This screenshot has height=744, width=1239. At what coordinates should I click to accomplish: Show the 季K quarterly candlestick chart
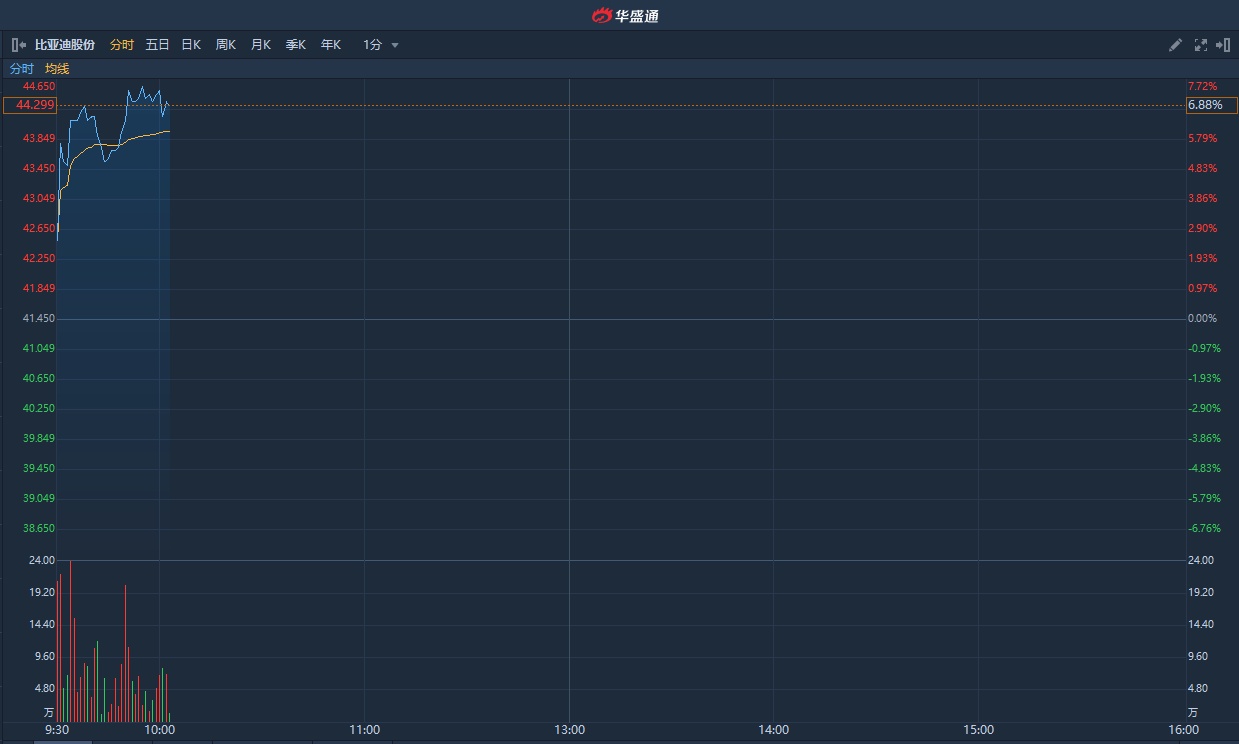(x=296, y=45)
